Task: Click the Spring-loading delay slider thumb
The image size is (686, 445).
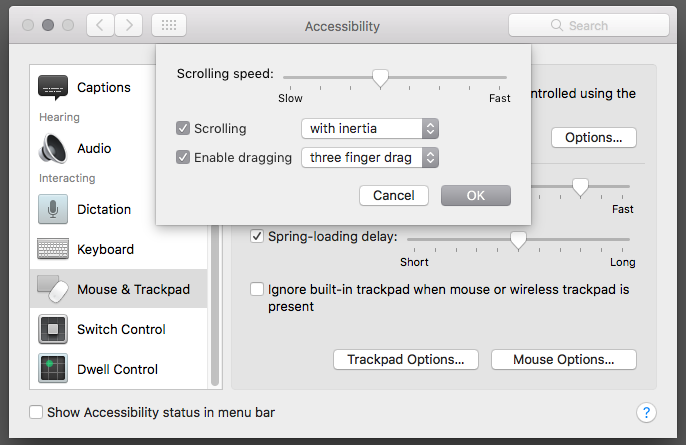Action: [518, 240]
